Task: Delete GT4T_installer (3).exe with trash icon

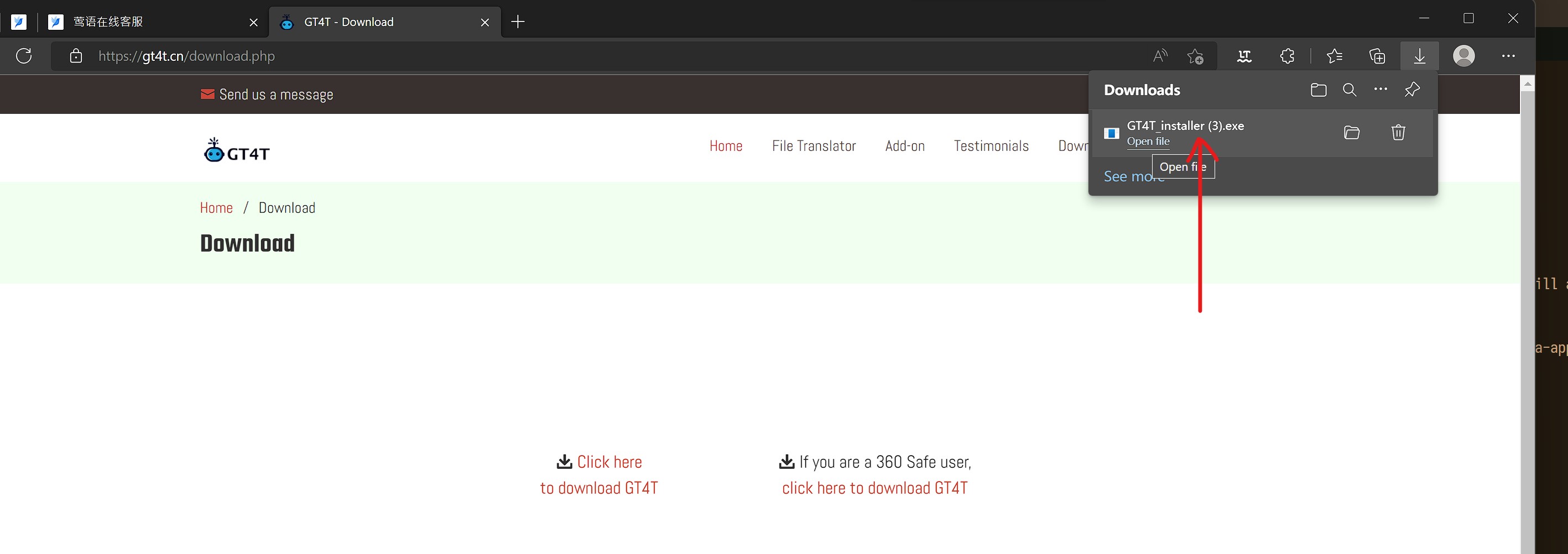Action: 1398,132
